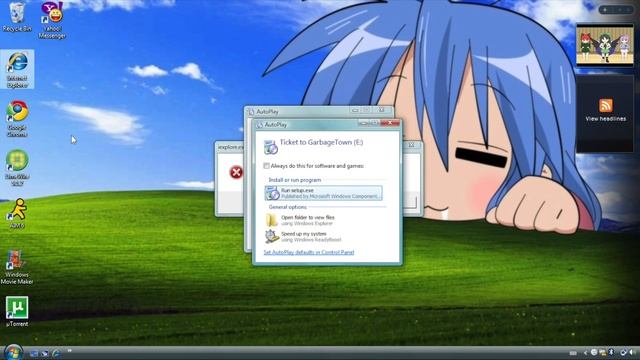Click the Bluetooth tray icon
Screen dimensions: 640x360
(611, 352)
